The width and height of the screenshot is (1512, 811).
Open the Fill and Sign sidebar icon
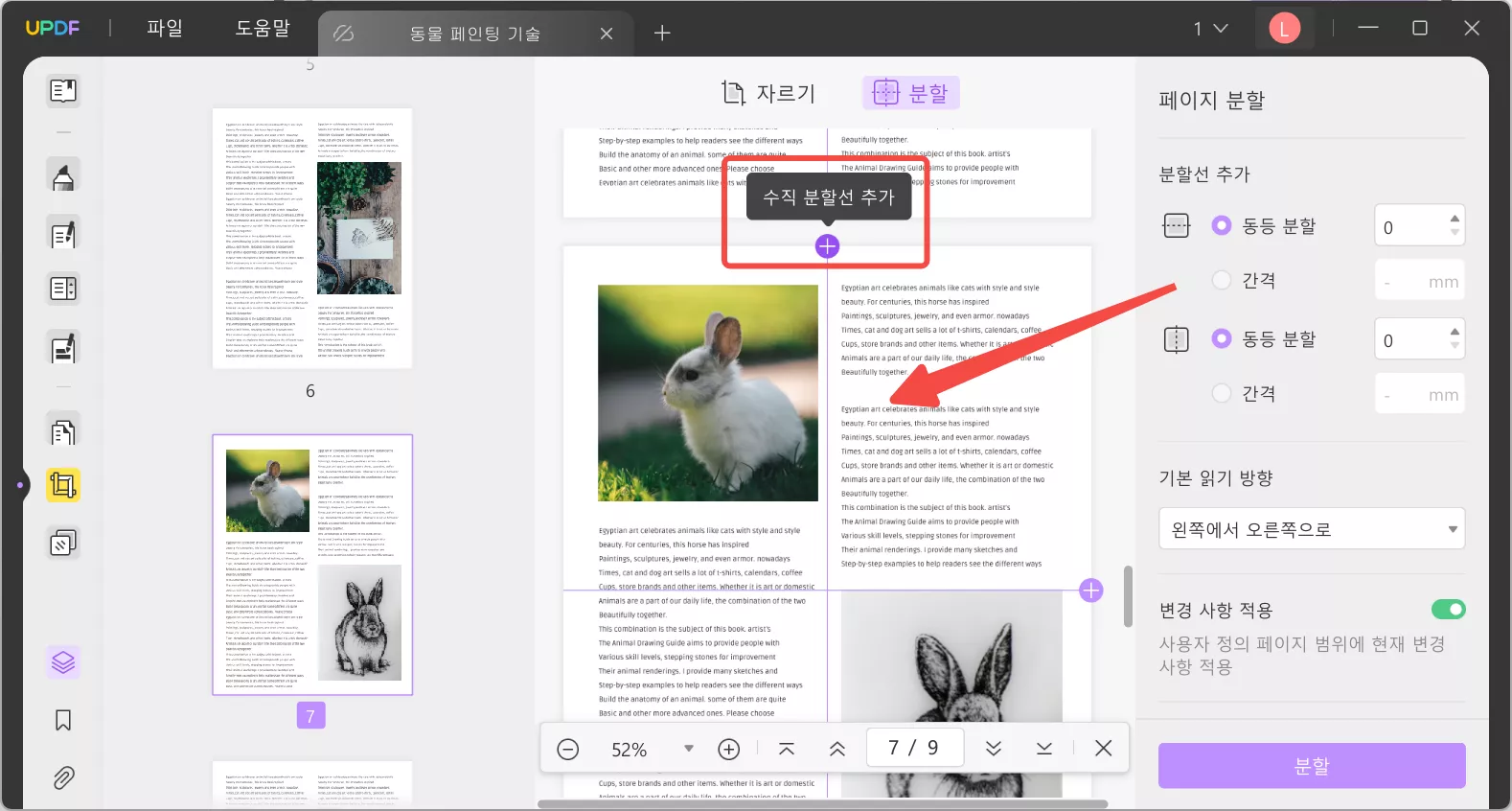(63, 347)
